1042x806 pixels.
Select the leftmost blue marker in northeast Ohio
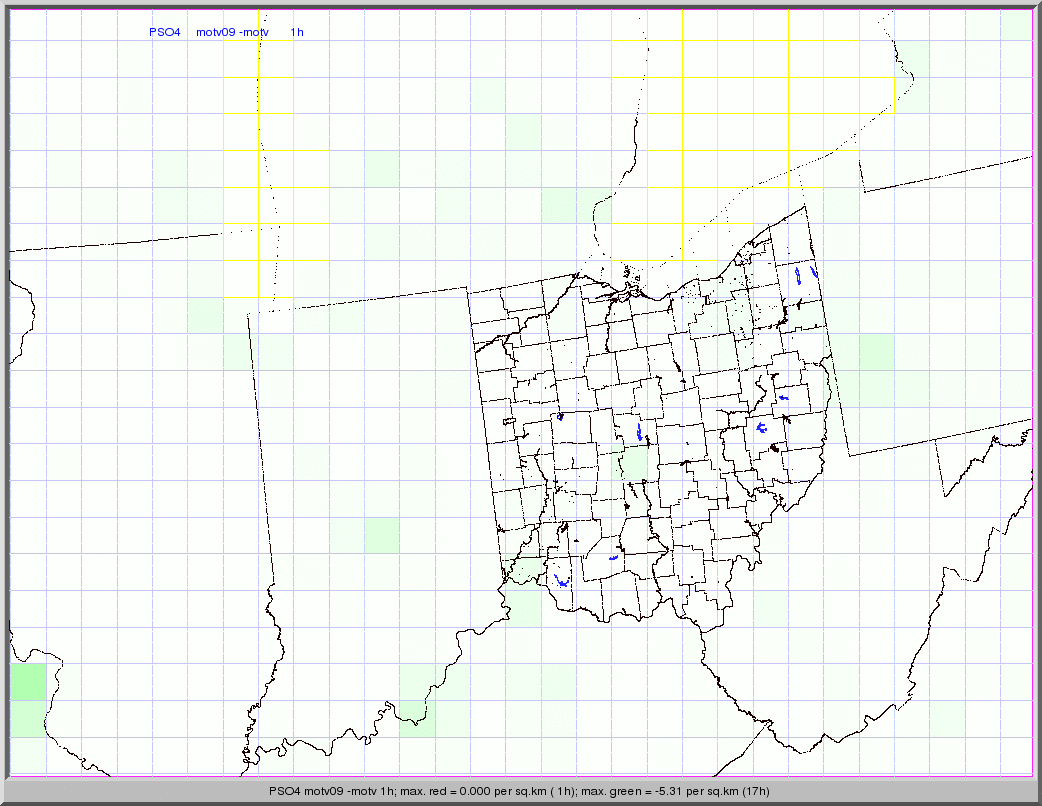[798, 276]
